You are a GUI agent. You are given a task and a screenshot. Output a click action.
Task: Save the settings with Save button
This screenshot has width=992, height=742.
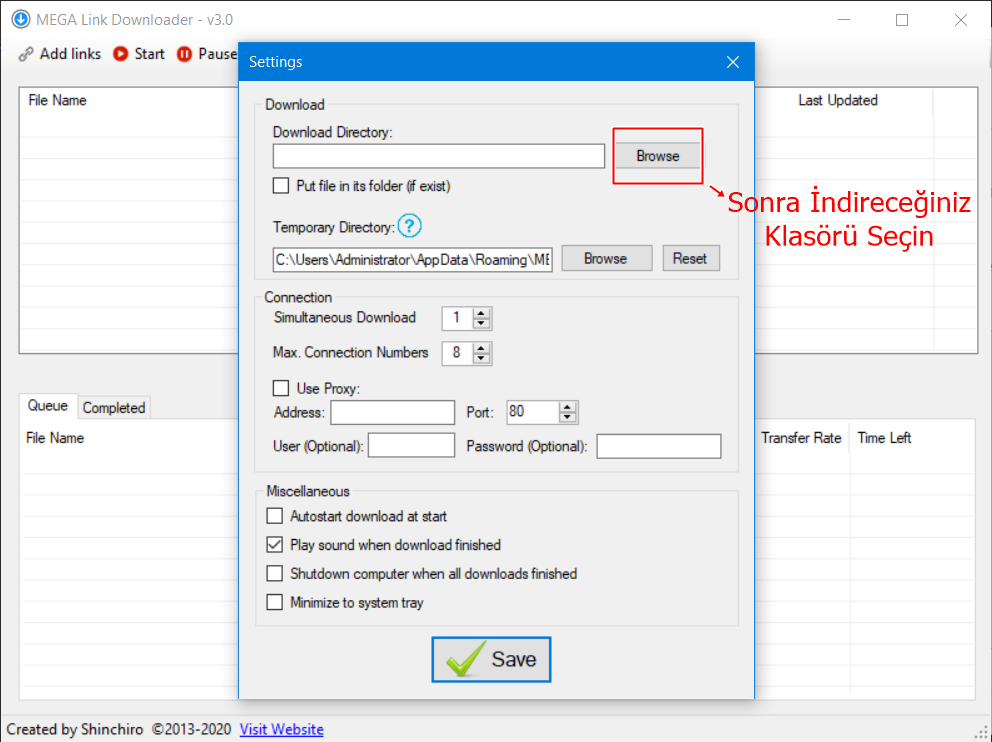pos(491,660)
